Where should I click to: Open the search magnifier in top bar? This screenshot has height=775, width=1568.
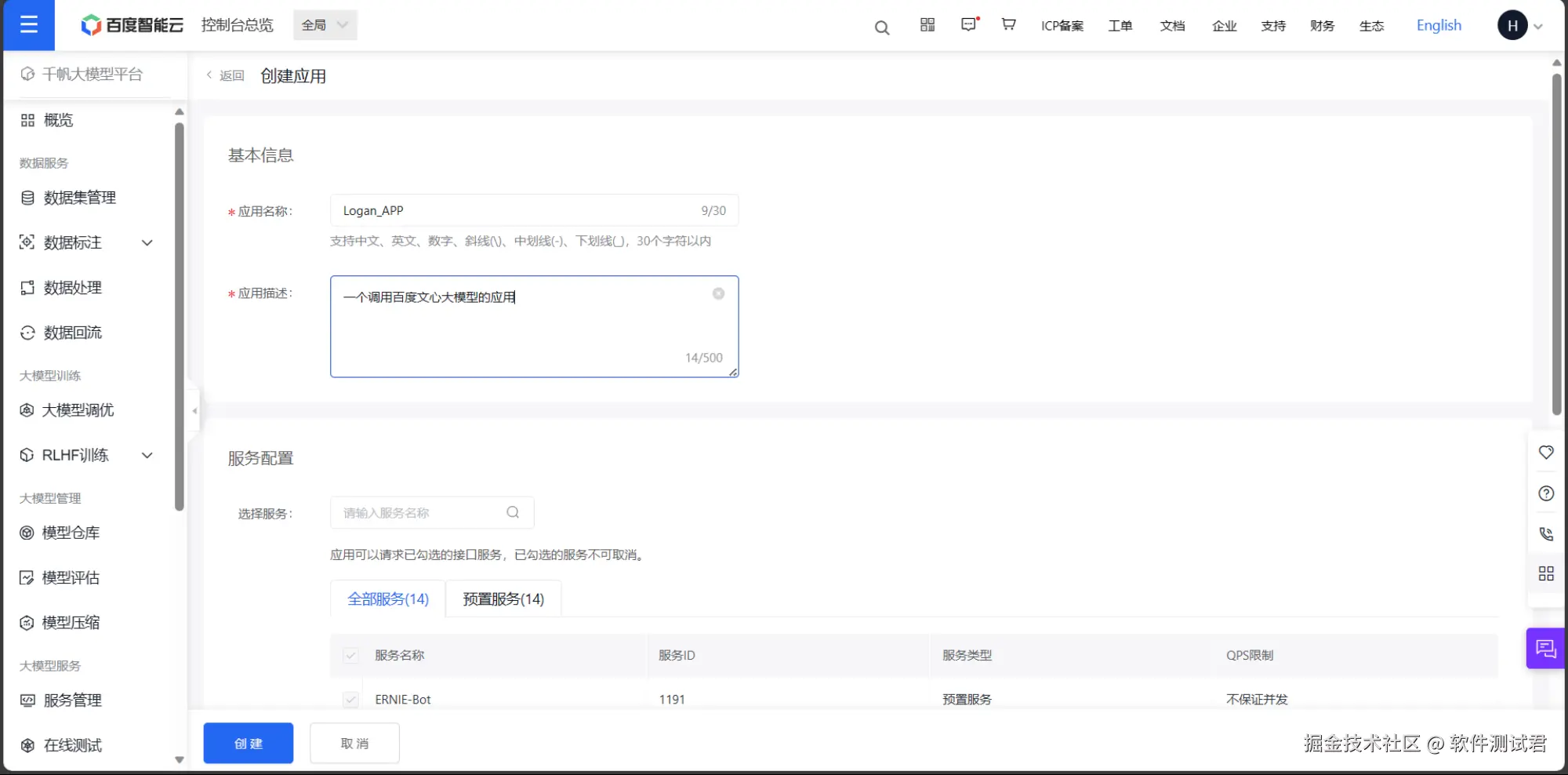click(882, 27)
